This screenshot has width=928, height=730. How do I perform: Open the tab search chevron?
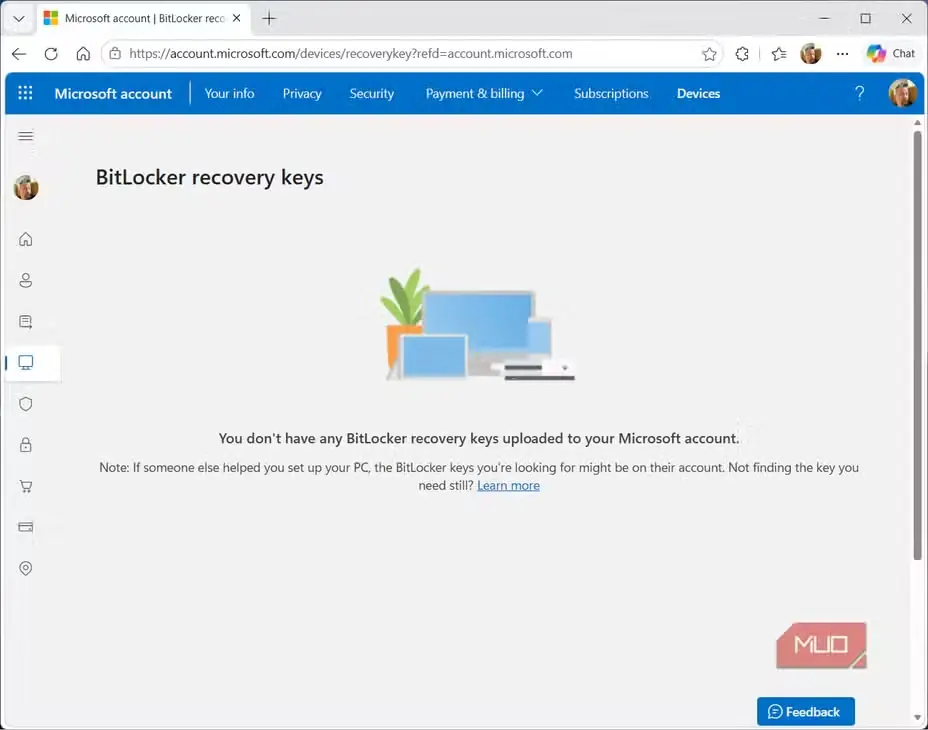tap(19, 18)
